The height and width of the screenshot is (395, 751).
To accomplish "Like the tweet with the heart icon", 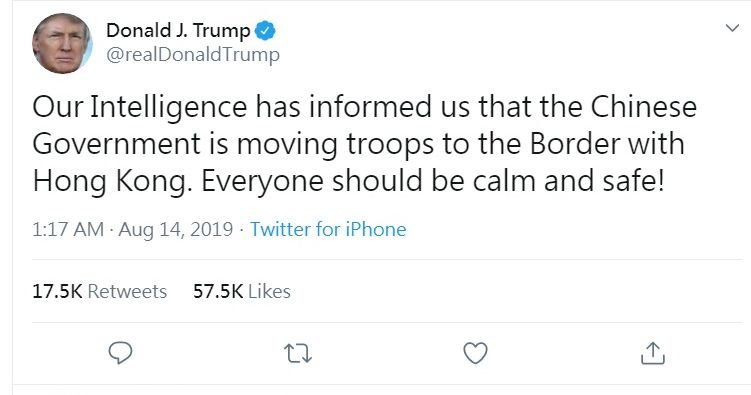I will point(476,353).
